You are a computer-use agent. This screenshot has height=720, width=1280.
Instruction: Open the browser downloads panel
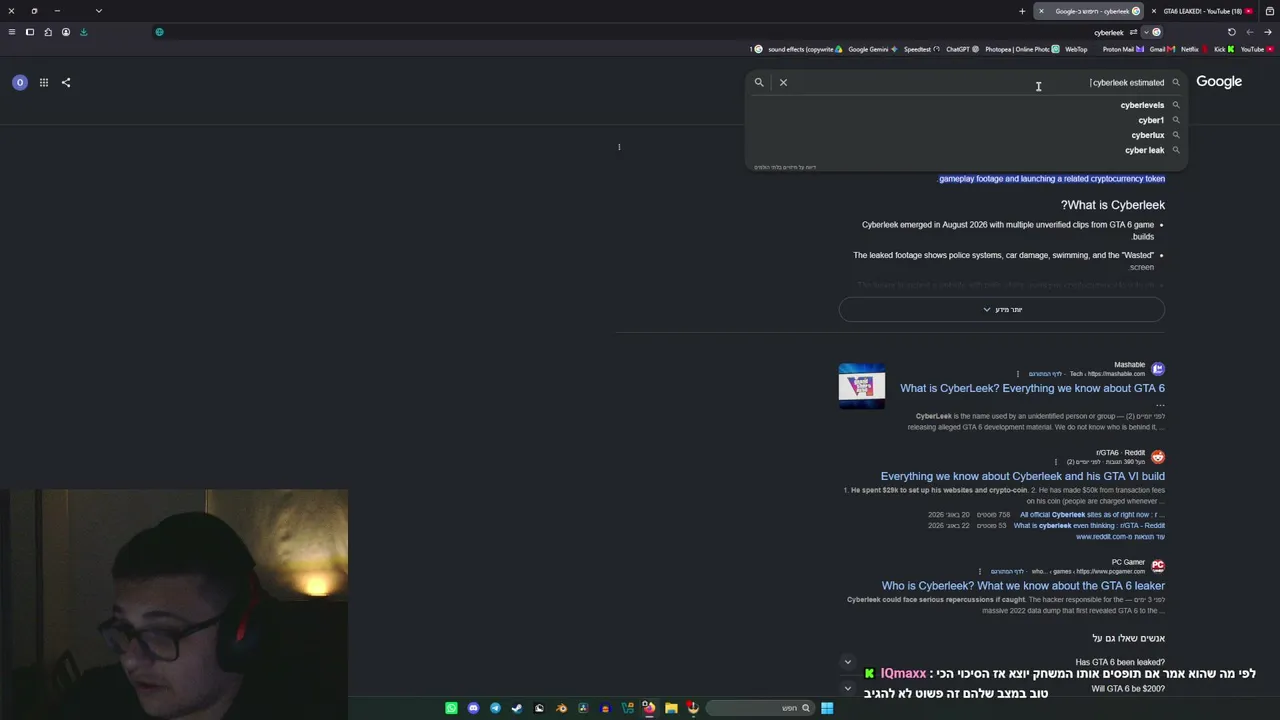click(x=84, y=32)
